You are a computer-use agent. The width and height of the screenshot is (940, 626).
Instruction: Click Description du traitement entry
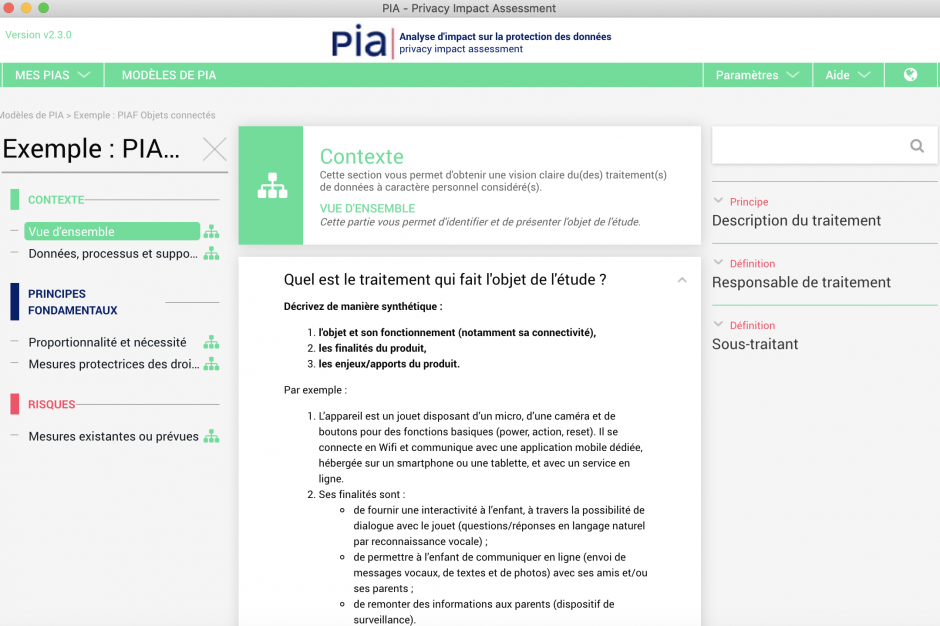tap(796, 221)
